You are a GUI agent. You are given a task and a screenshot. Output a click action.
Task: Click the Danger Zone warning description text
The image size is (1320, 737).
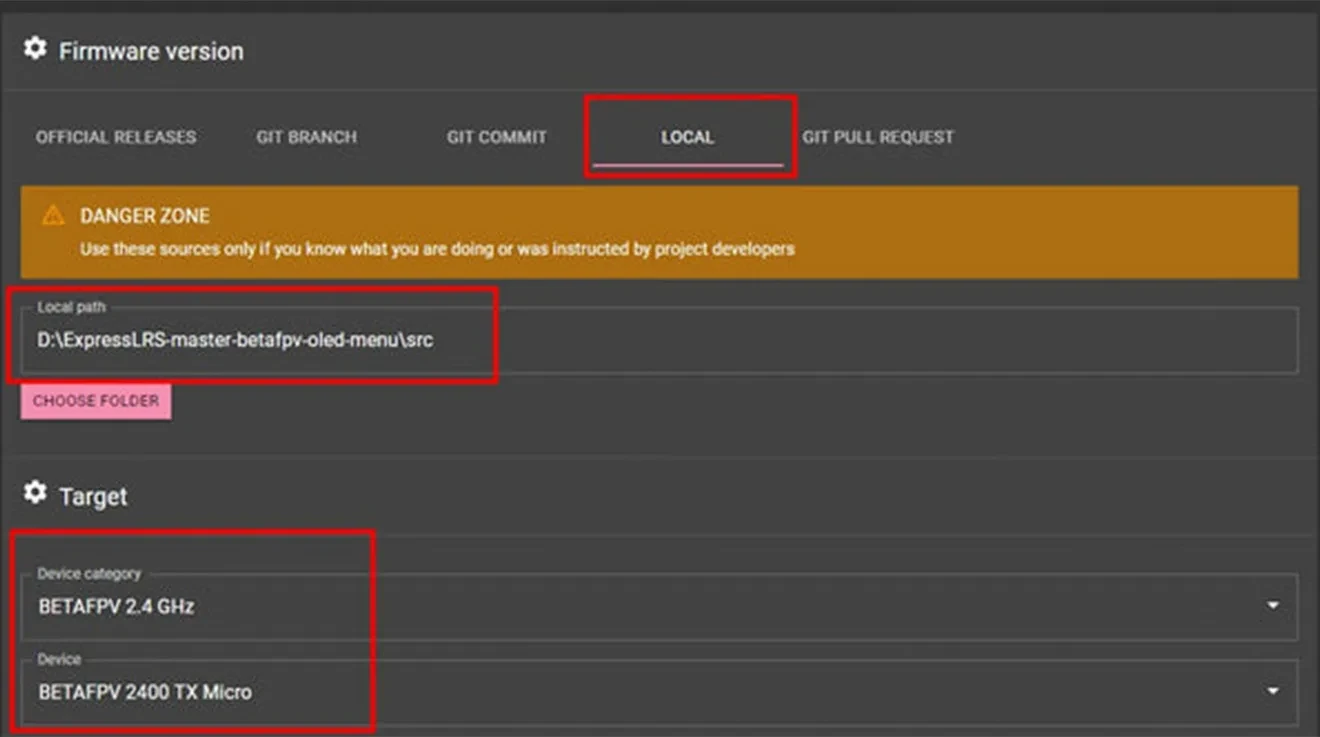click(x=437, y=249)
